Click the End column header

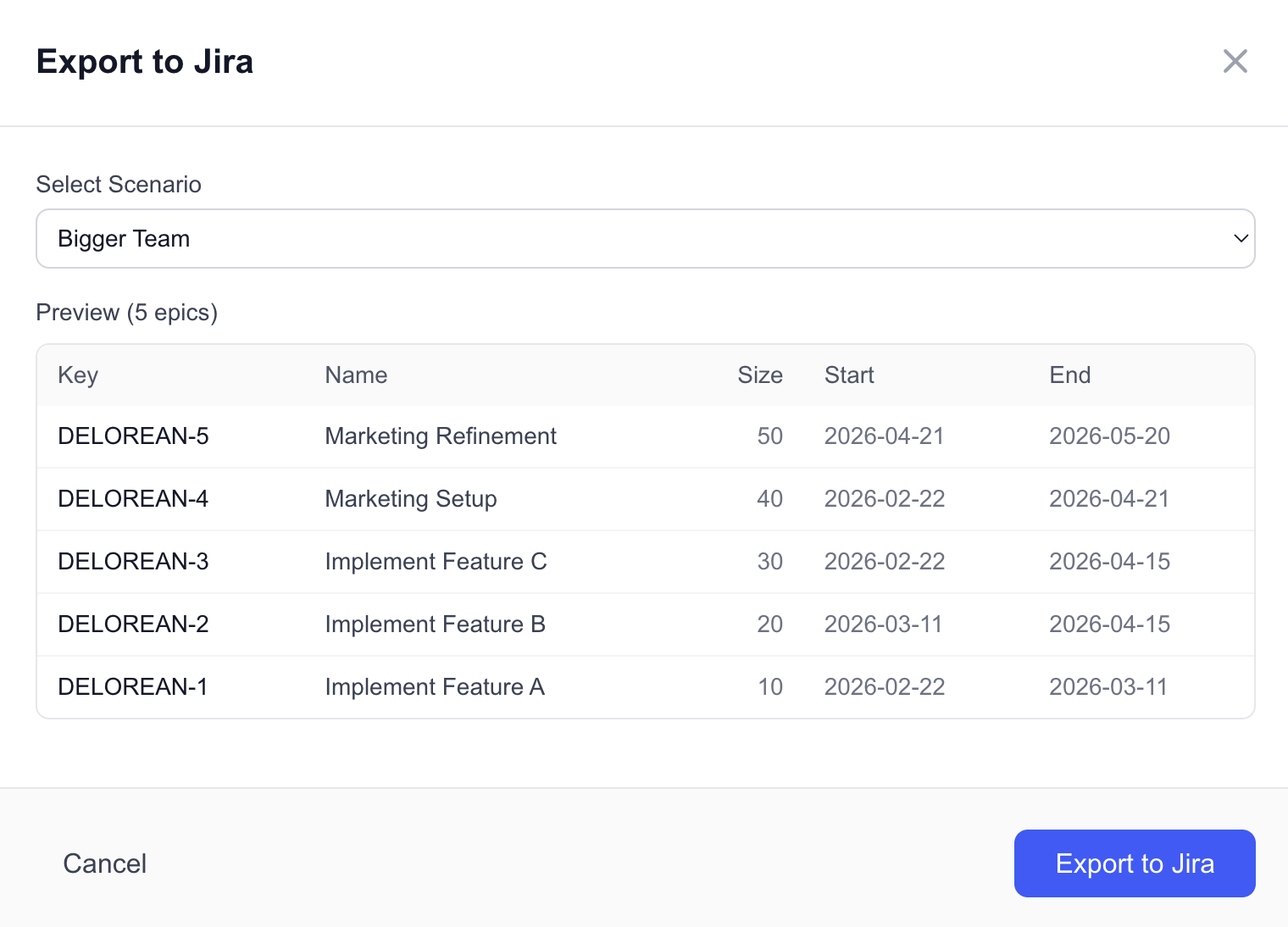[1069, 375]
